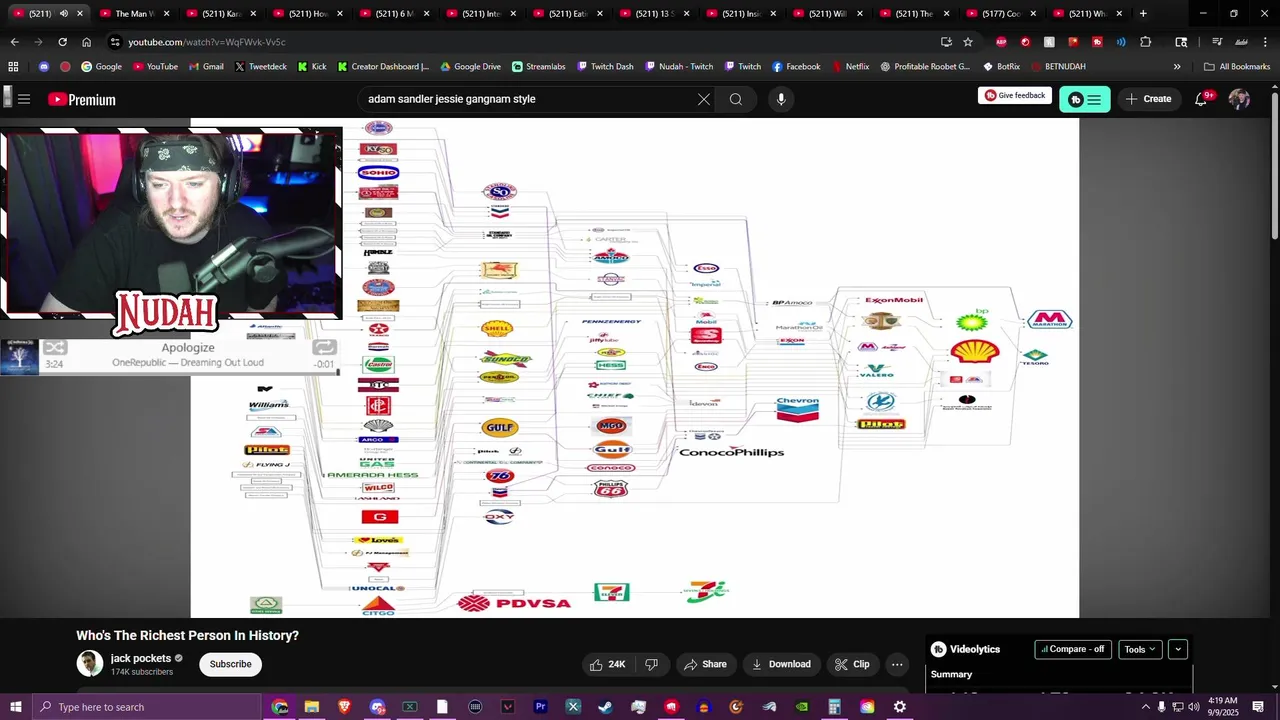Toggle repeat on the song overlay
This screenshot has height=720, width=1280.
pyautogui.click(x=324, y=348)
